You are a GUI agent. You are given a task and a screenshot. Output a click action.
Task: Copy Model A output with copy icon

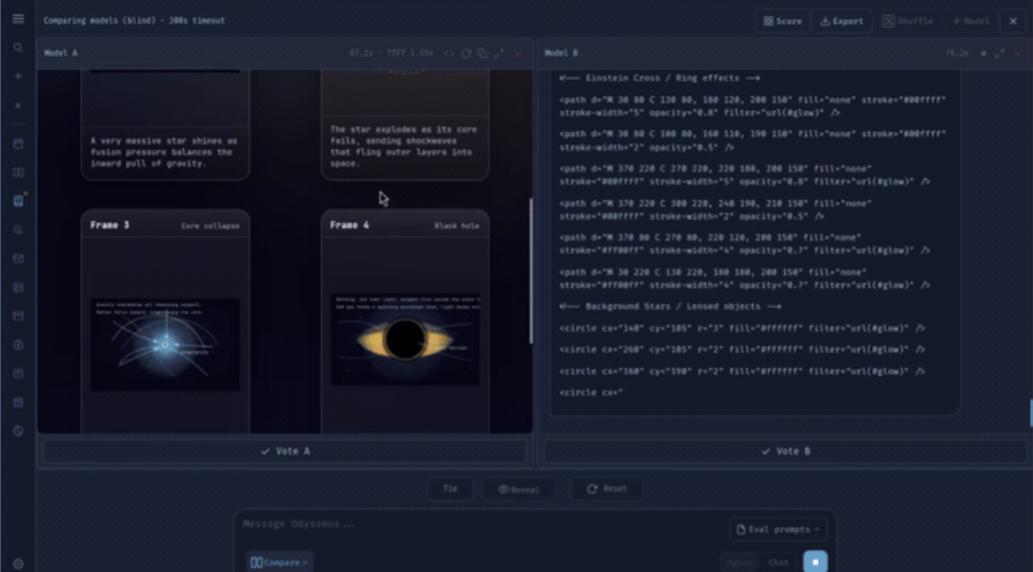[x=482, y=53]
